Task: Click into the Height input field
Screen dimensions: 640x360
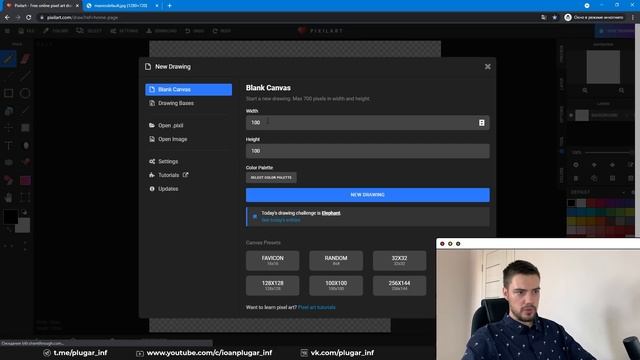Action: coord(367,151)
